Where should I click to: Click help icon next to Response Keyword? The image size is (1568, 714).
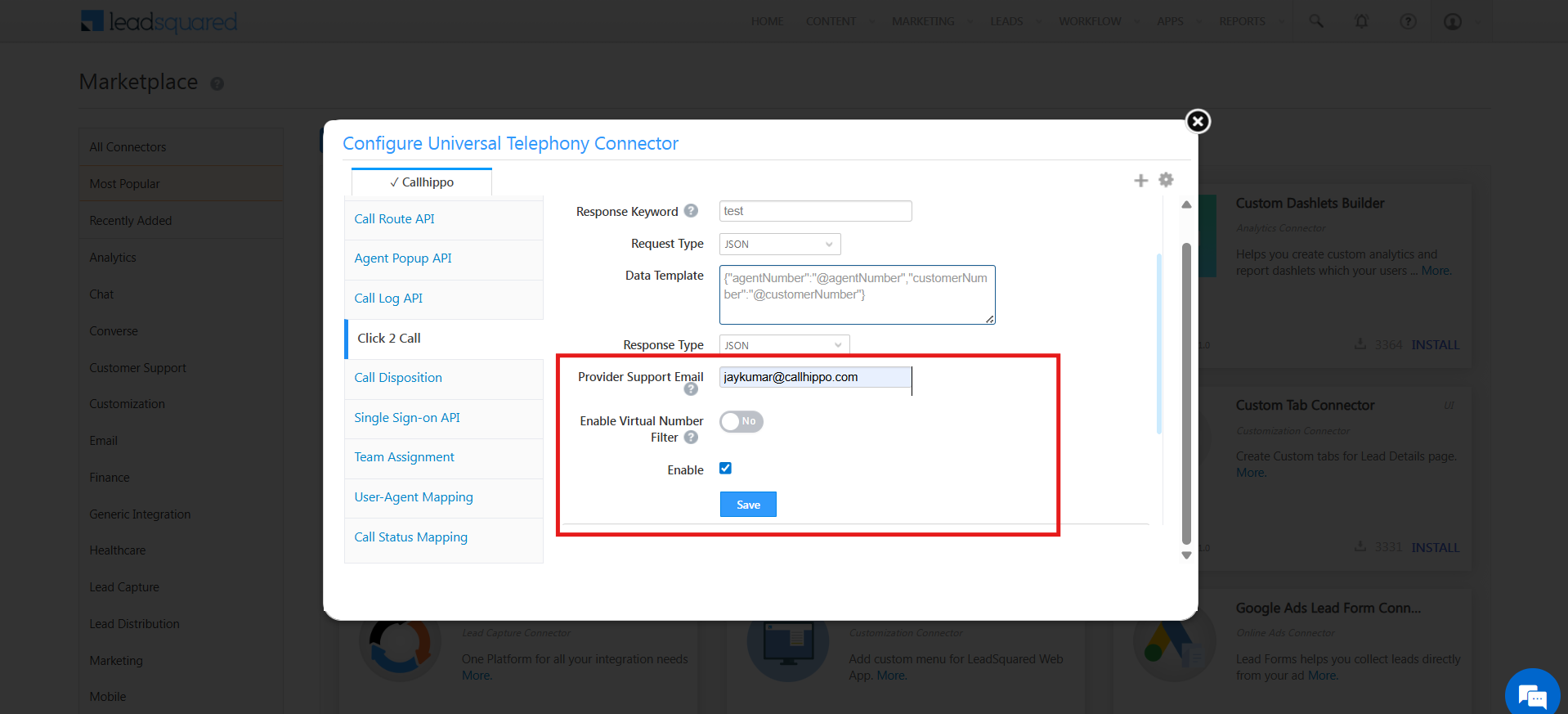691,211
